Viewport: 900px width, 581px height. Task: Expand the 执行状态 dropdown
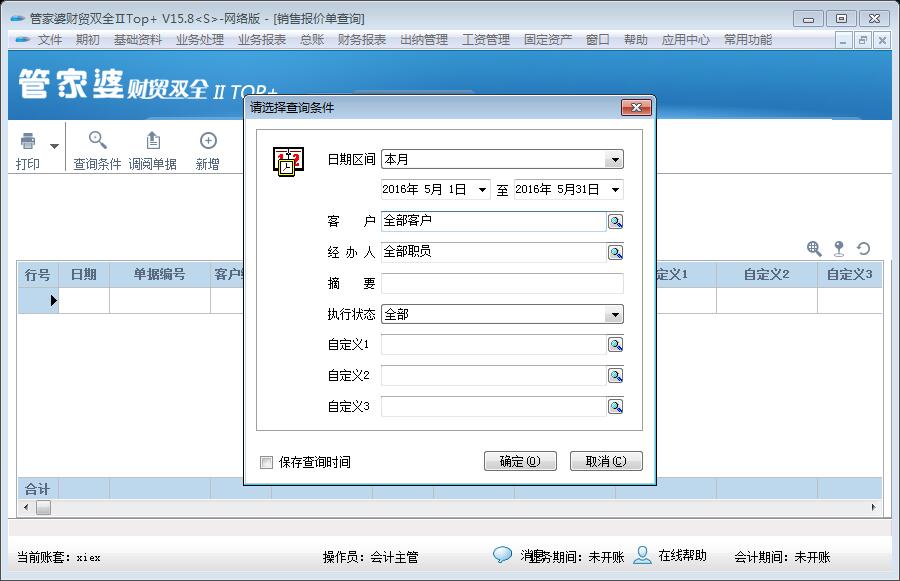(x=615, y=315)
